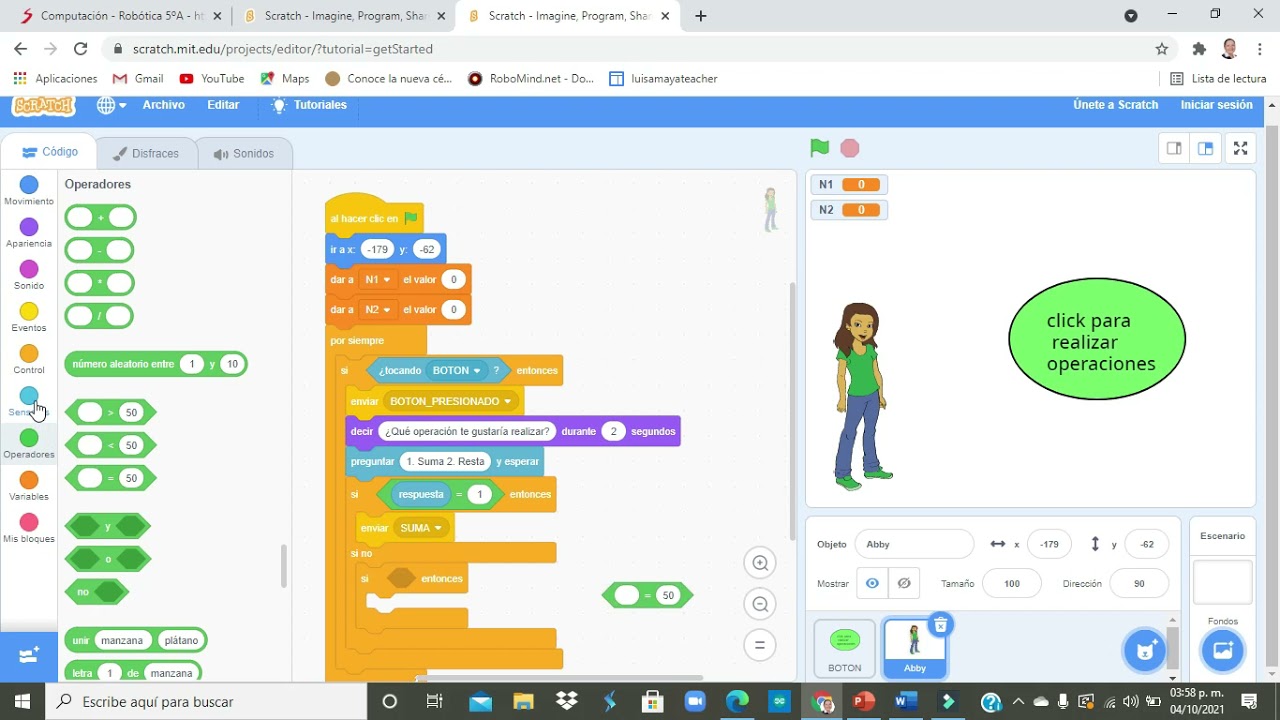Click the sprite x position field
Screen dimensions: 1280x720
(x=1050, y=544)
